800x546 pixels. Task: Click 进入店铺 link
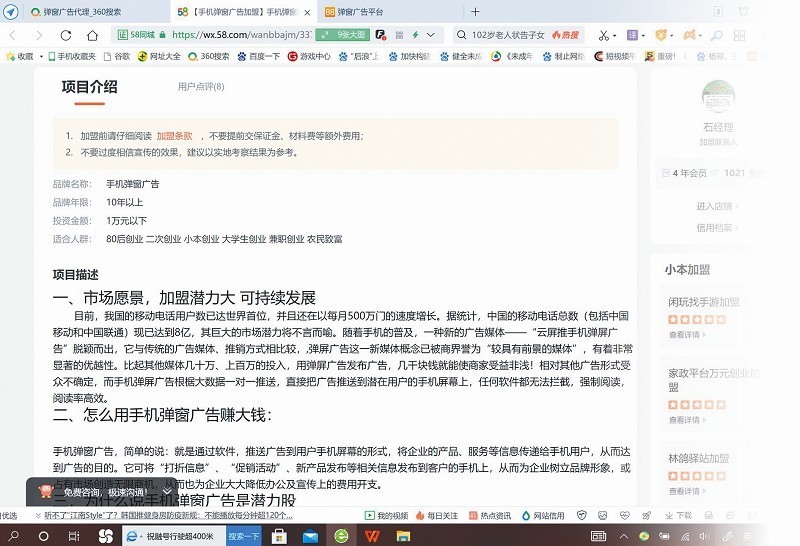tap(717, 206)
